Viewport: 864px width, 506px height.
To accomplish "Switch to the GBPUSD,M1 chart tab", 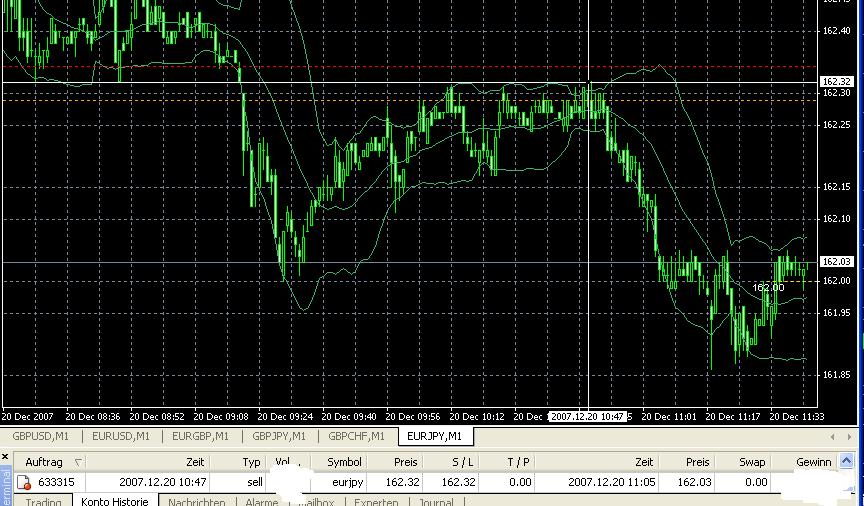I will 41,437.
